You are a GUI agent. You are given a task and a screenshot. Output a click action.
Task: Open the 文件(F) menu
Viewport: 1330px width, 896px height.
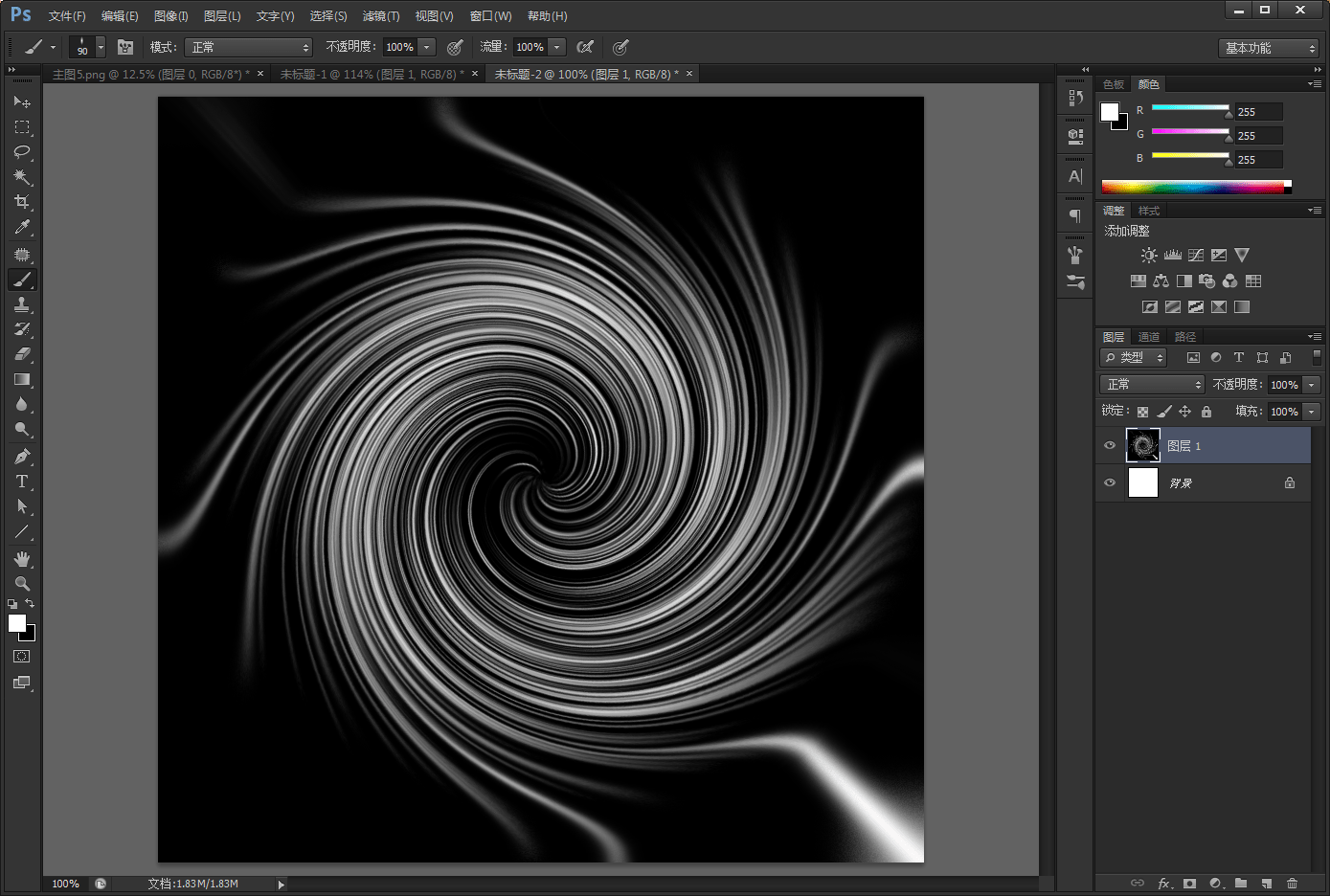(67, 16)
